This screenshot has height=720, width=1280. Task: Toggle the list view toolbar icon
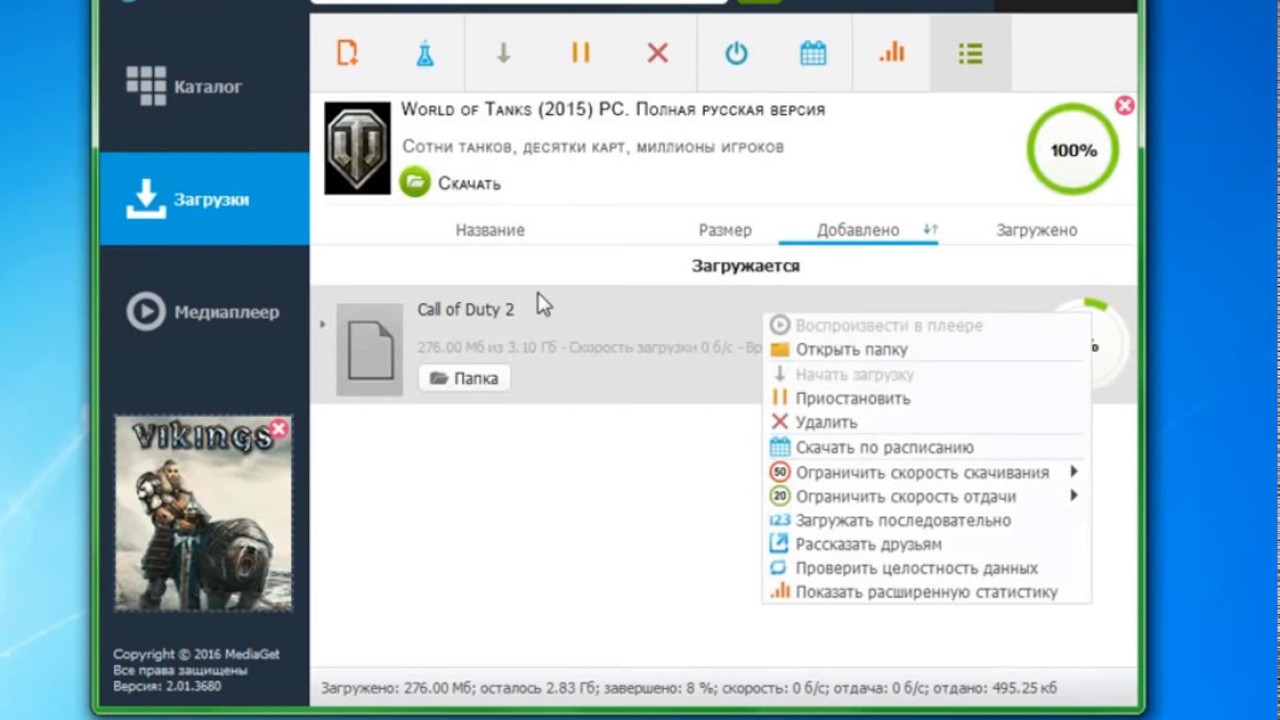tap(970, 53)
